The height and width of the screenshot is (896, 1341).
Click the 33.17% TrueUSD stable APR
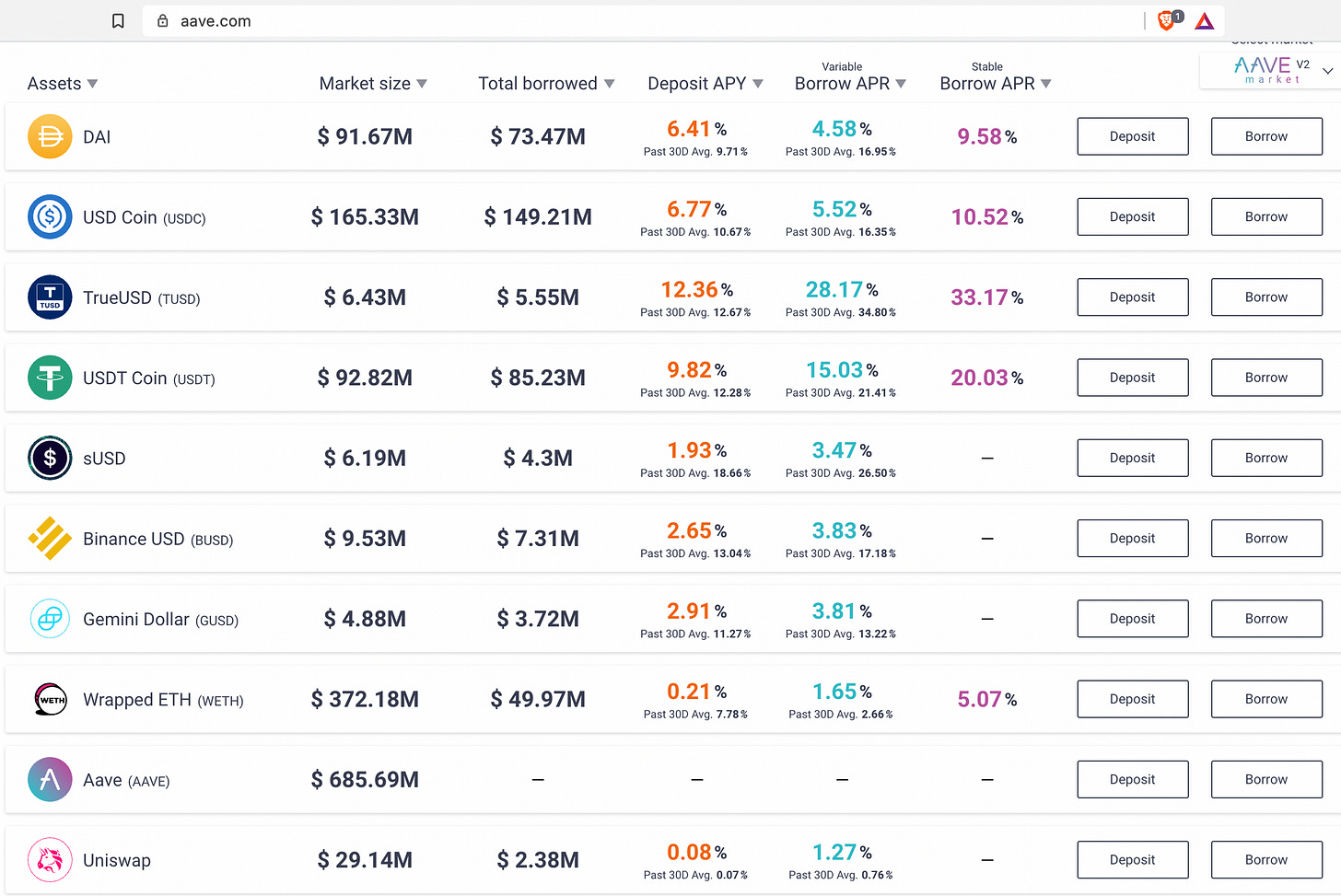pos(987,297)
